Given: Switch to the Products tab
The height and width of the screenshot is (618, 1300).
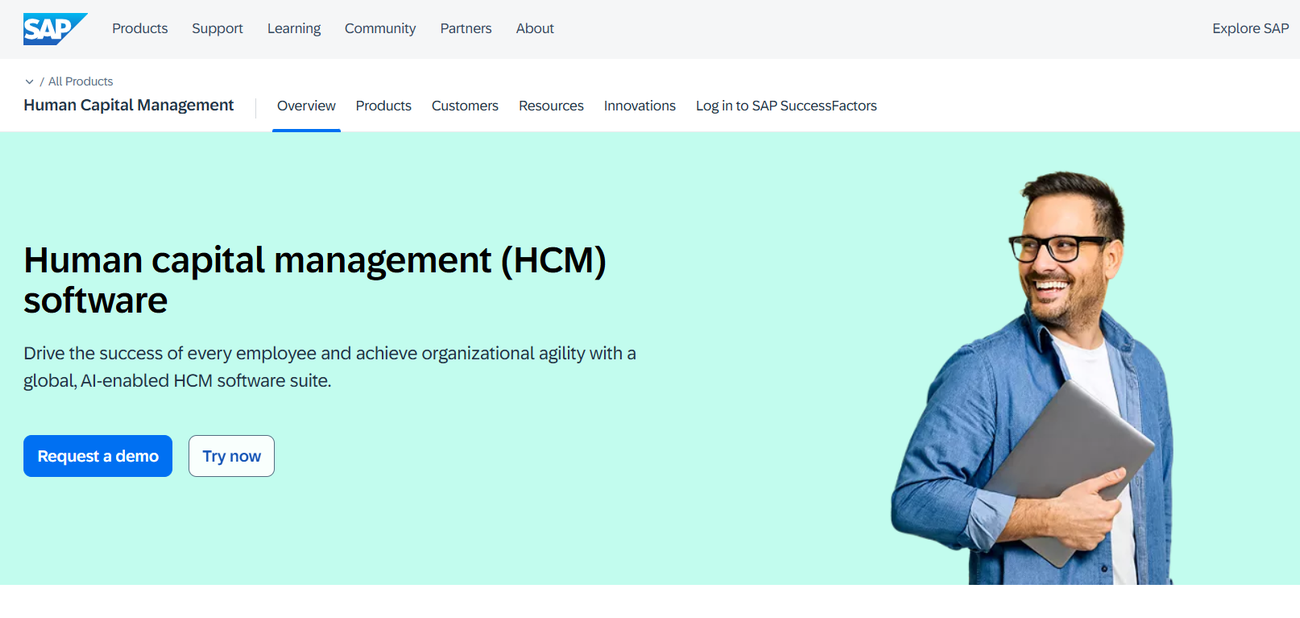Looking at the screenshot, I should (x=383, y=105).
